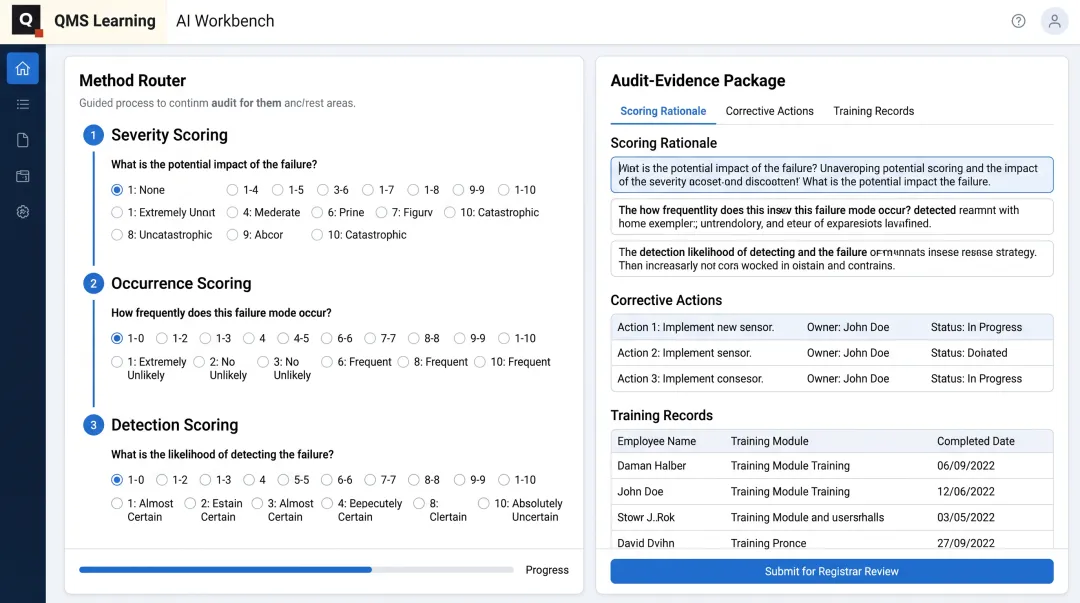Click the Completed Date column header

pos(975,441)
